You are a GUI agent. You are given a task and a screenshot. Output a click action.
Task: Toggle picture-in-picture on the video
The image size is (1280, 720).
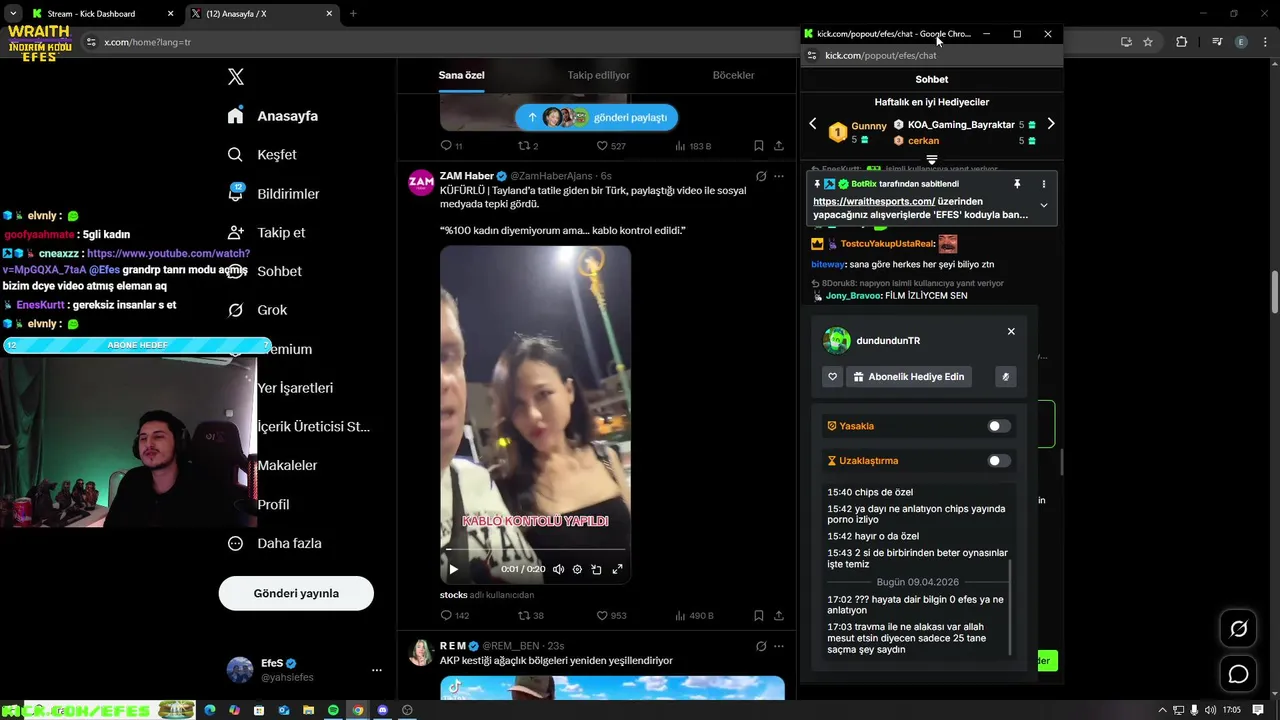point(597,569)
